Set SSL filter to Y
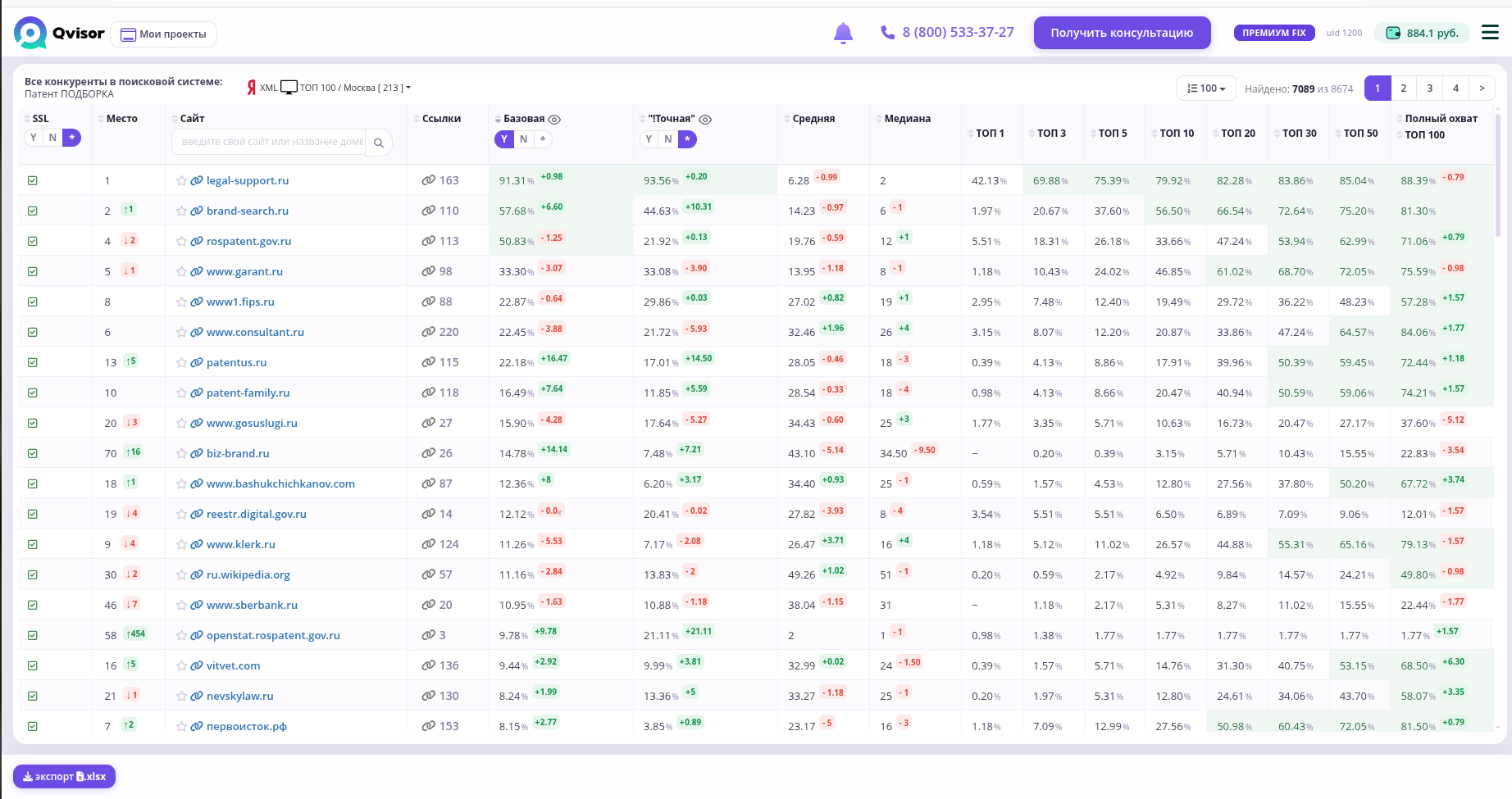Image resolution: width=1512 pixels, height=799 pixels. 34,138
